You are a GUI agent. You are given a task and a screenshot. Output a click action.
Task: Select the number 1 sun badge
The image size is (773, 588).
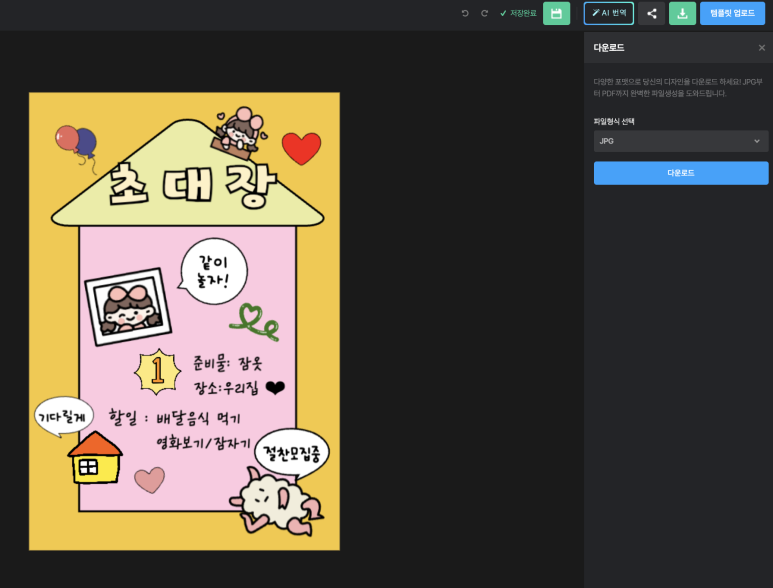click(158, 372)
